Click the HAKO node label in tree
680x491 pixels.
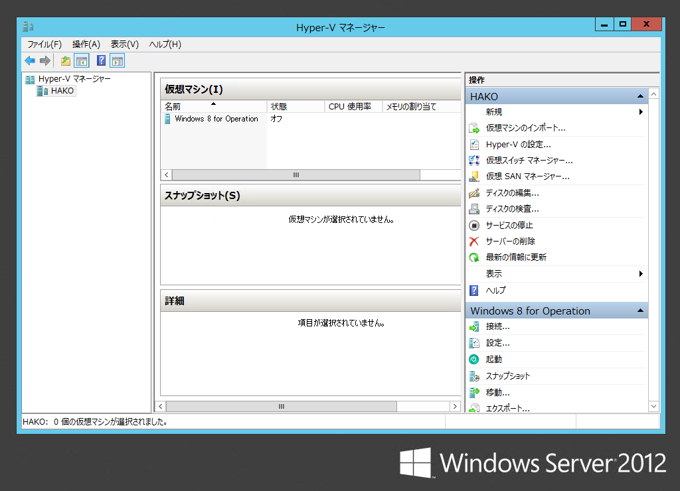(62, 91)
